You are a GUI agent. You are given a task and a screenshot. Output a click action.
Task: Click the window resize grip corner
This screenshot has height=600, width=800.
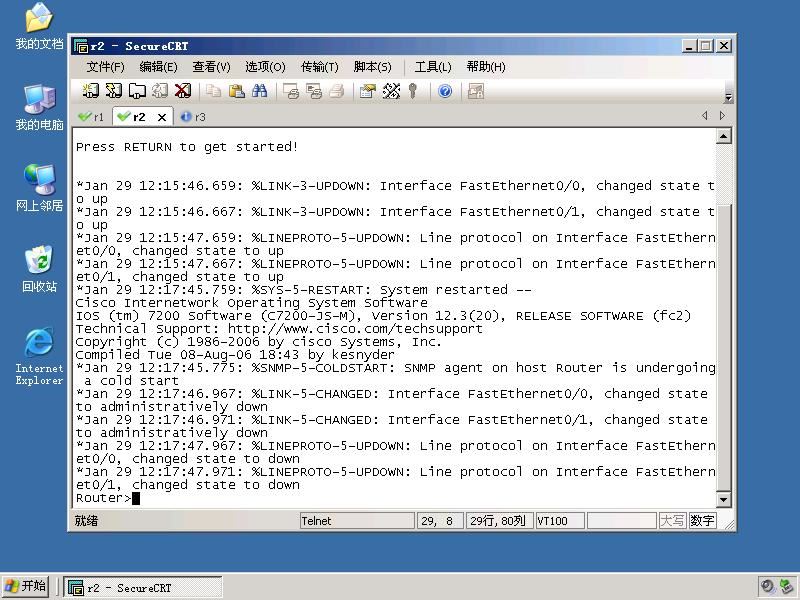click(729, 523)
